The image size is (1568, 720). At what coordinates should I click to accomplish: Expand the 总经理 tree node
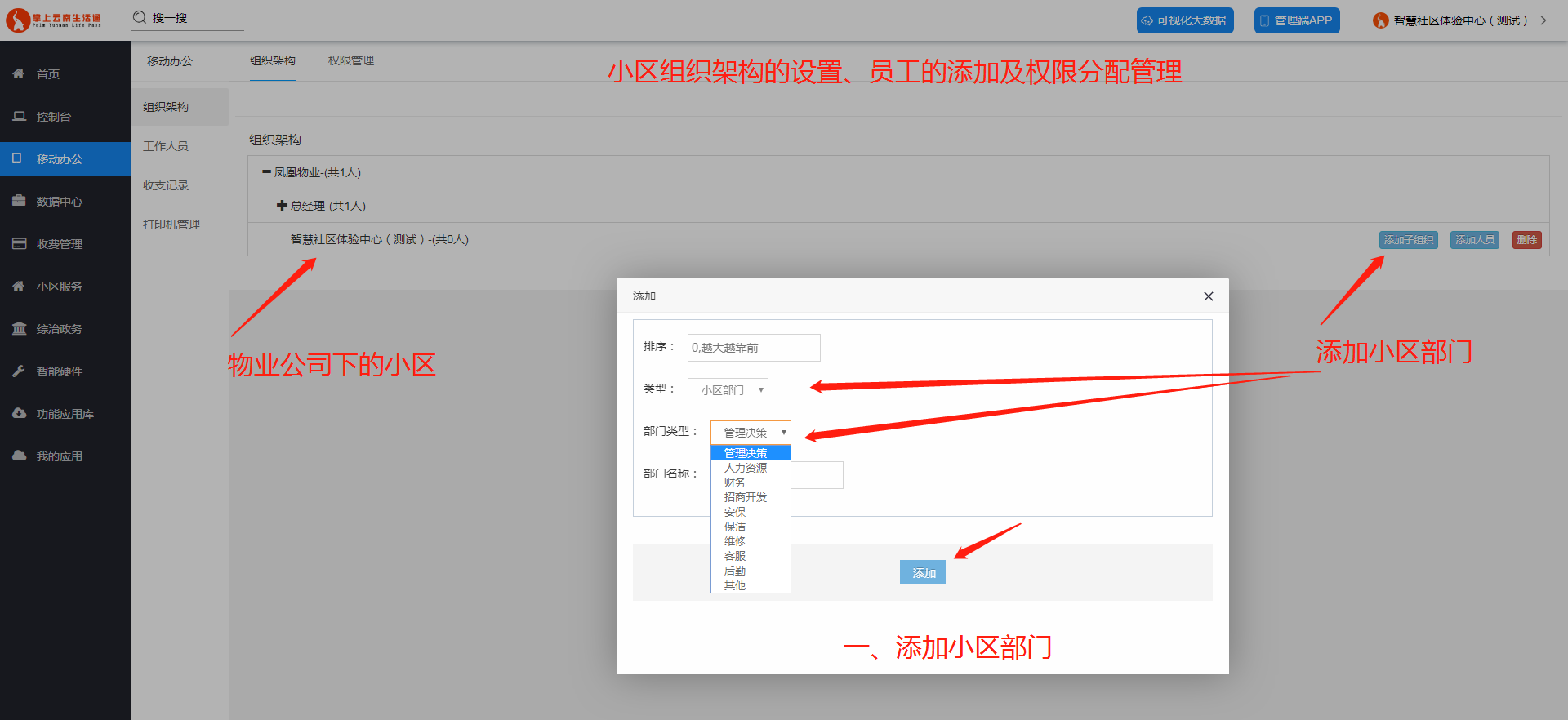[282, 206]
